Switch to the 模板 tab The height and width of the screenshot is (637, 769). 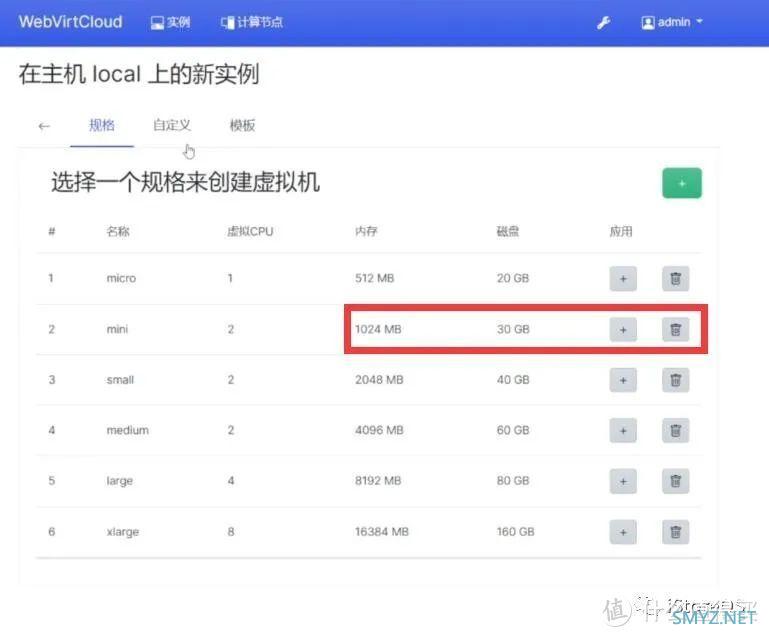click(x=242, y=126)
